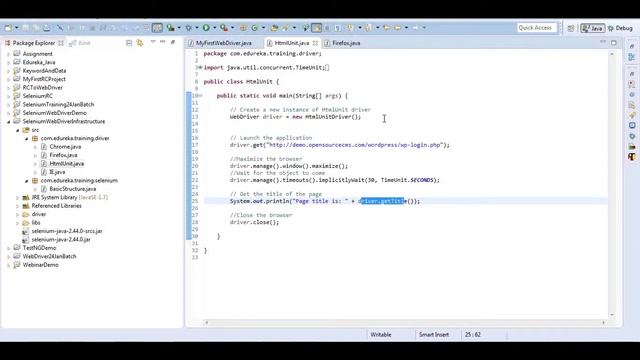This screenshot has width=640, height=360.
Task: Collapse the SeleniumWebDriverInfrastructure project
Action: 9,122
